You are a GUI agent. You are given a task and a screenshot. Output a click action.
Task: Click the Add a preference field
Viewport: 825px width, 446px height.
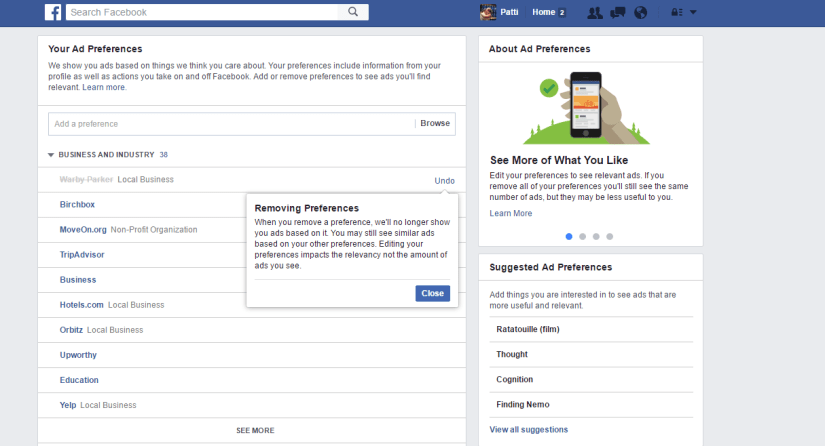(232, 124)
